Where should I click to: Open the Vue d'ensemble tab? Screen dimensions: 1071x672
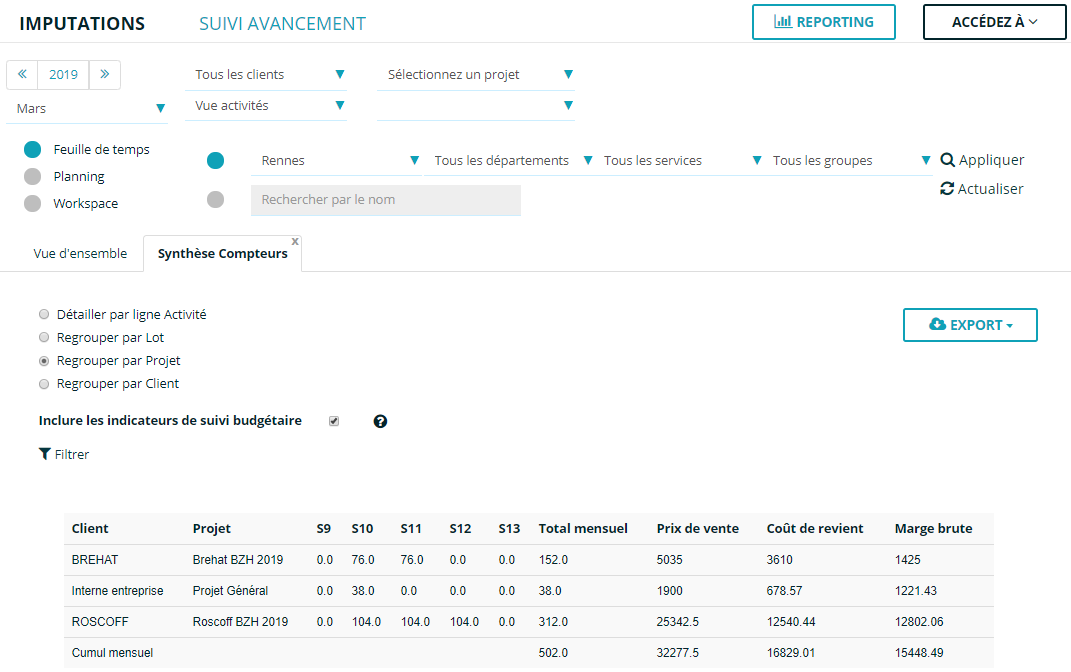point(80,253)
